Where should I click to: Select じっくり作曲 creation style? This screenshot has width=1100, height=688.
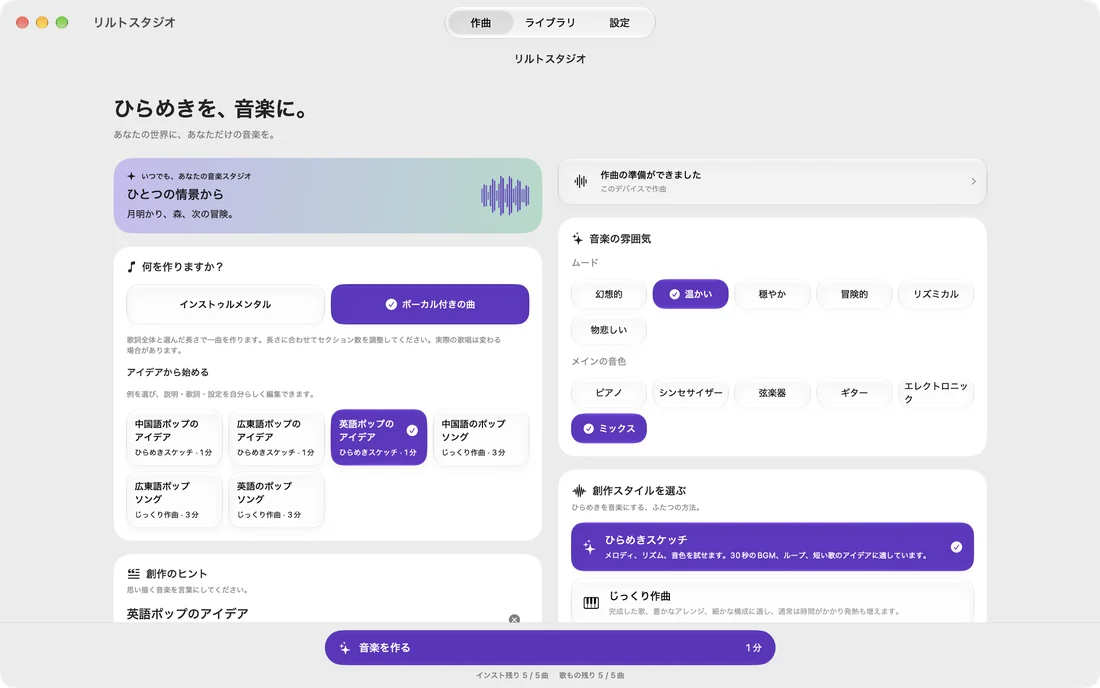772,602
